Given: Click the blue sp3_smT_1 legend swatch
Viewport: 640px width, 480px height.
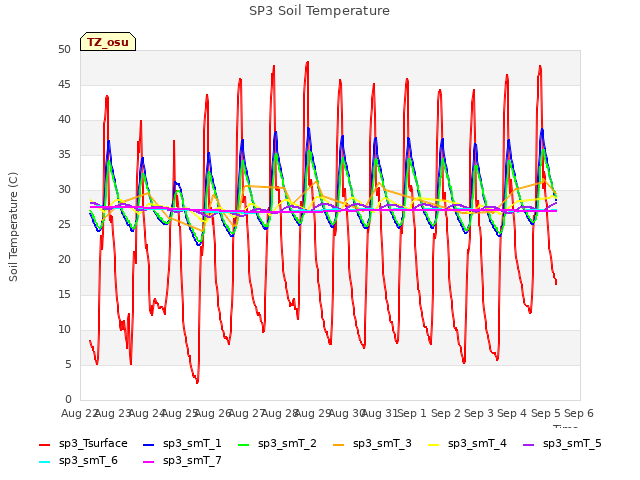Looking at the screenshot, I should 149,444.
